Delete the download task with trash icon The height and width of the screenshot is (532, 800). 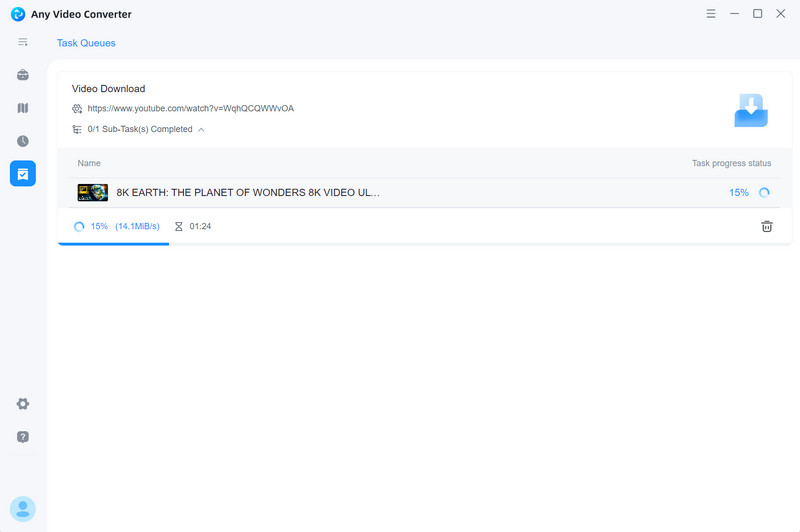pos(767,226)
